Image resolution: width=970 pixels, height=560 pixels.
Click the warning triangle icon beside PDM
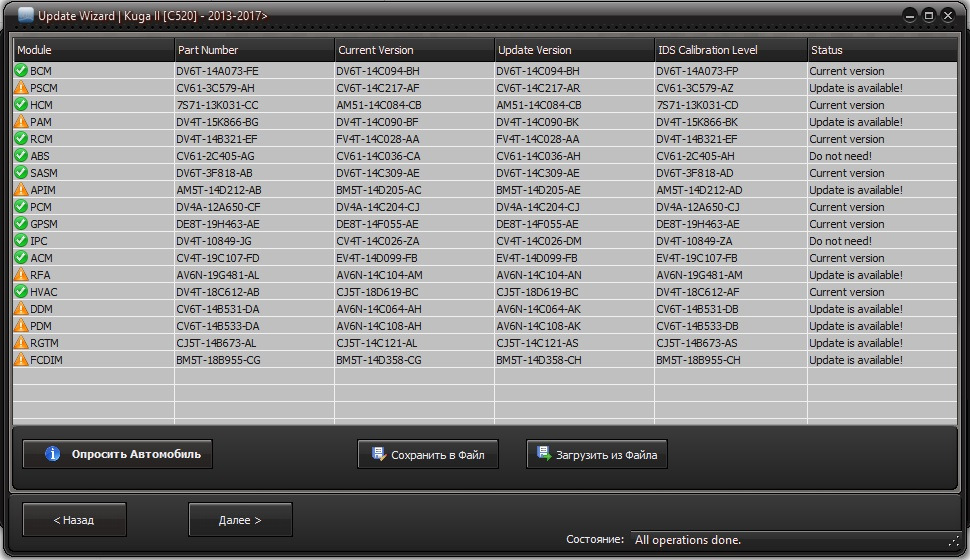point(21,325)
